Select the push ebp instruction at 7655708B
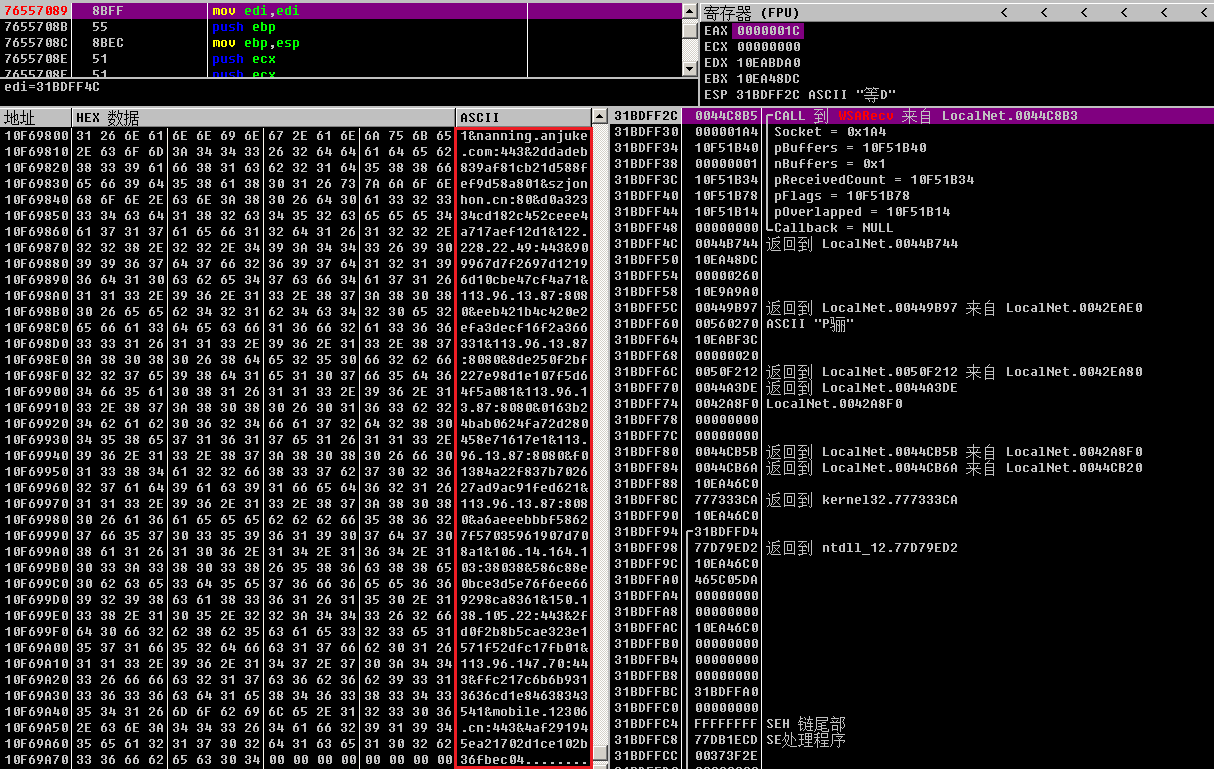Image resolution: width=1214 pixels, height=769 pixels. (x=340, y=27)
